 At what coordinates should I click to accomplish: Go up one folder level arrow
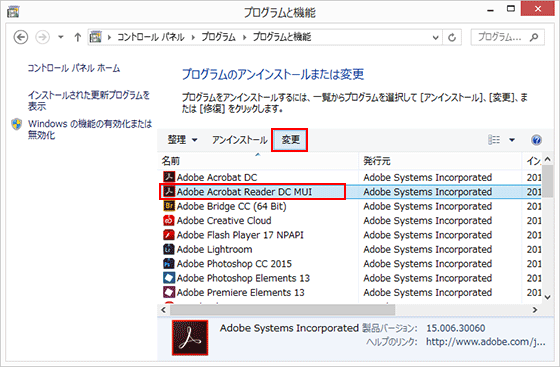[78, 37]
